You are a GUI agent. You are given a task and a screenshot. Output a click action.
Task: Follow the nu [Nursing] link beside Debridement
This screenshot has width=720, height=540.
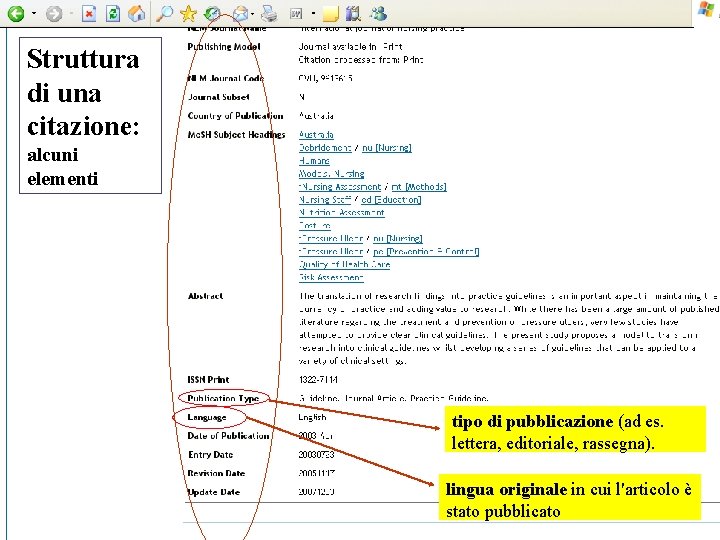[387, 147]
